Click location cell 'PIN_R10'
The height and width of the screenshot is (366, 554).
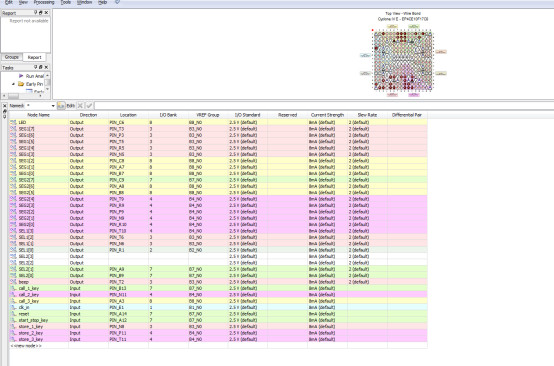[x=128, y=224]
